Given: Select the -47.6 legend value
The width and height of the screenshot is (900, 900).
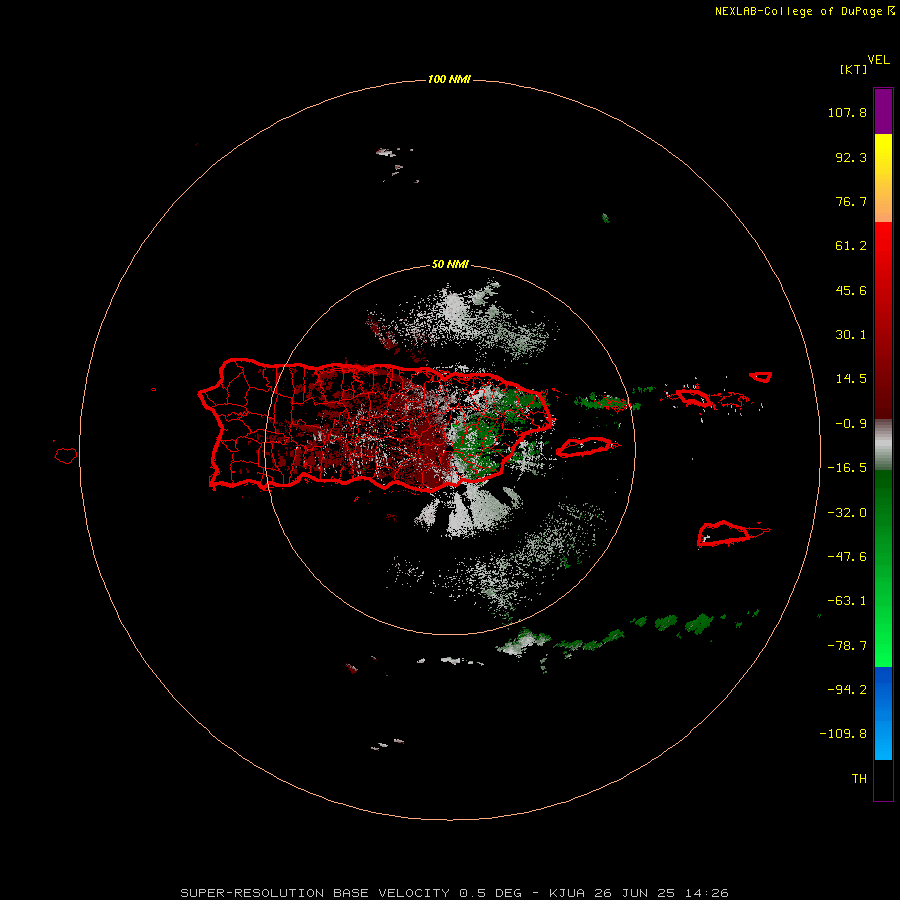Looking at the screenshot, I should click(847, 557).
